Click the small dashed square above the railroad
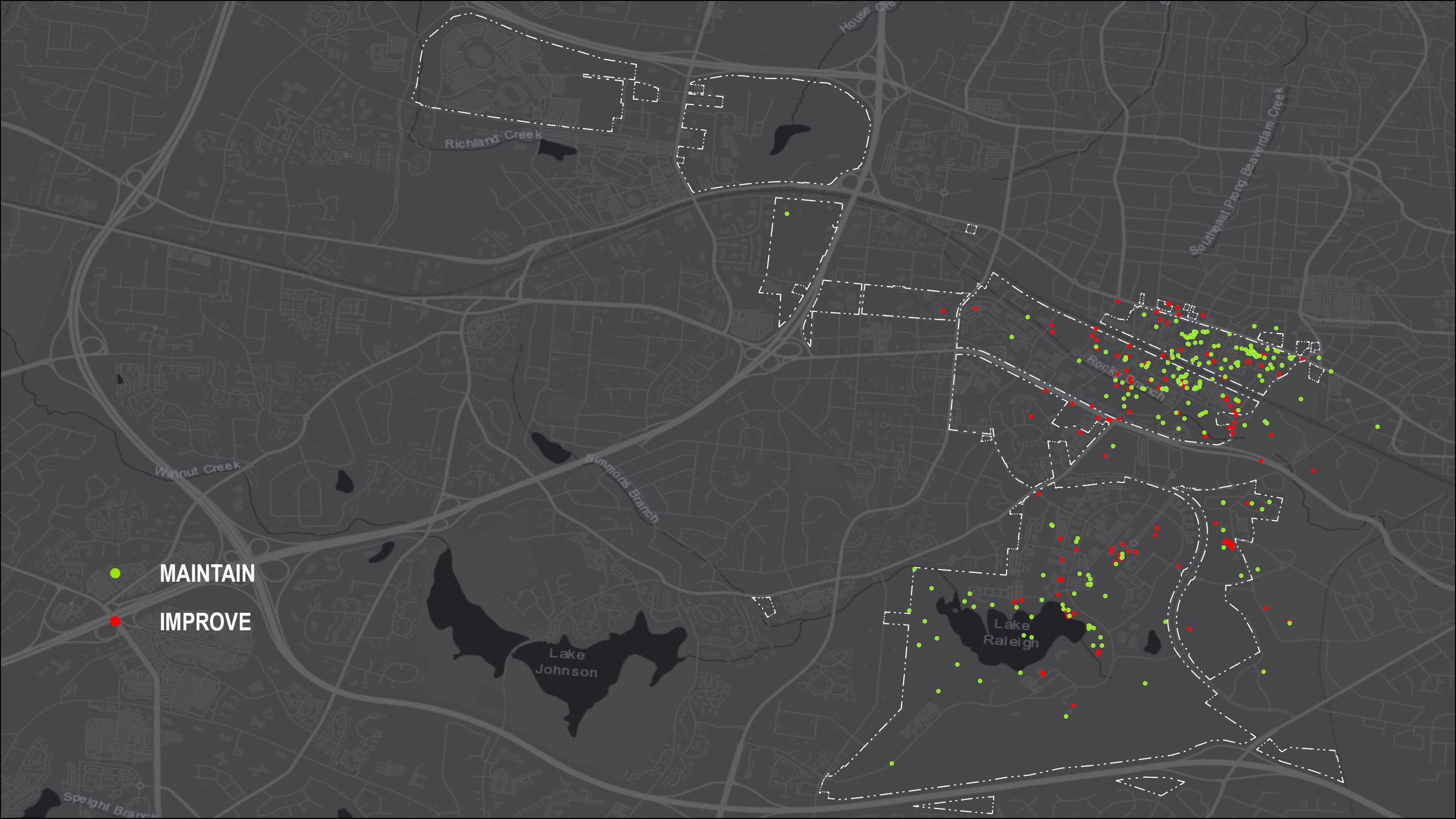Image resolution: width=1456 pixels, height=819 pixels. click(x=971, y=229)
